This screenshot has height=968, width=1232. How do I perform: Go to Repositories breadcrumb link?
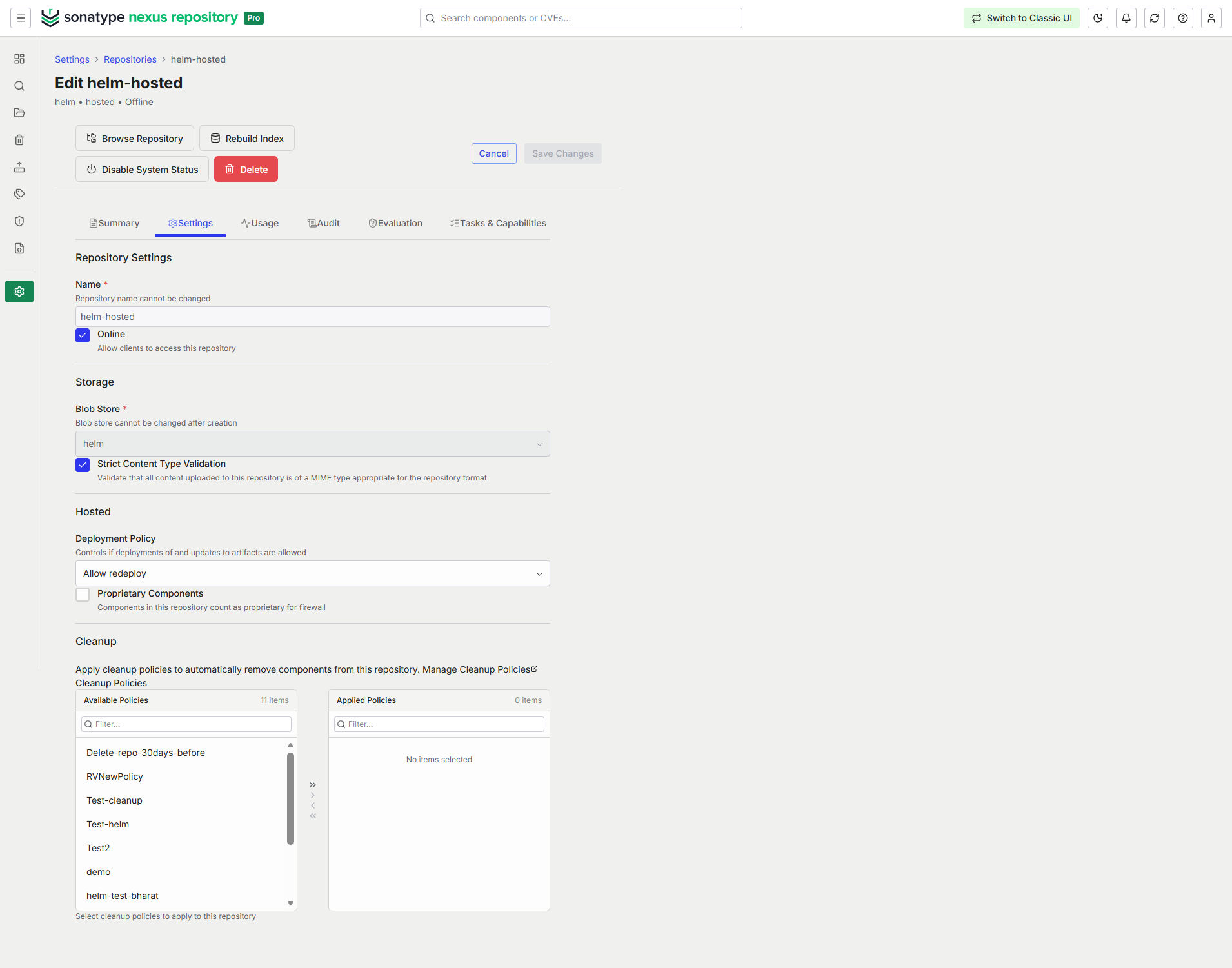coord(130,59)
